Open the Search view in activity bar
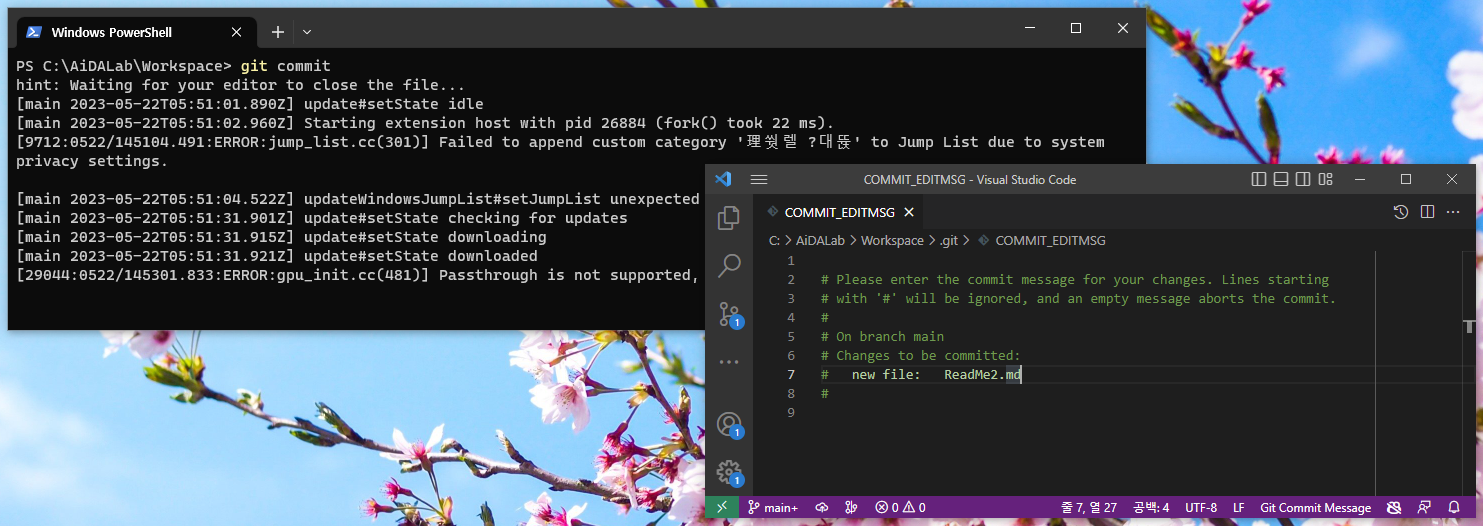Viewport: 1483px width, 526px height. pos(729,265)
